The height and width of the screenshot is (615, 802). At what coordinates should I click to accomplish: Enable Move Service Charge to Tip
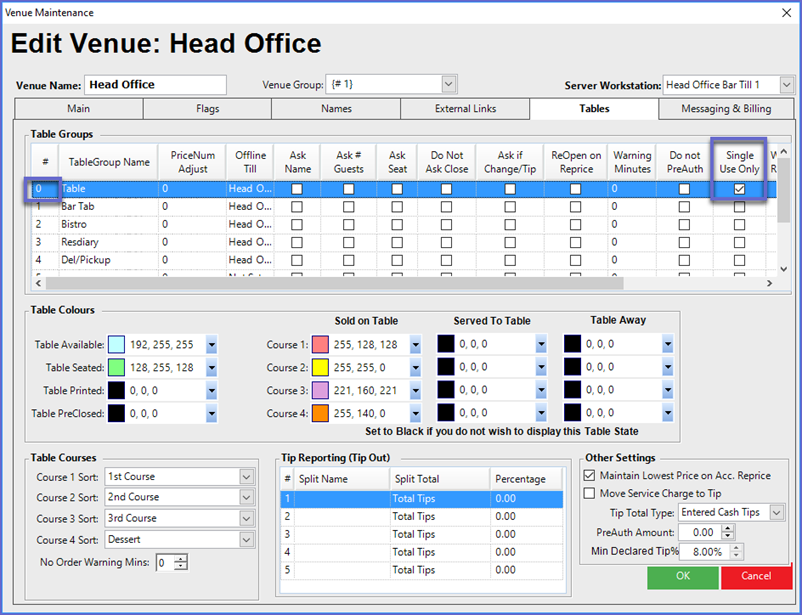tap(589, 493)
